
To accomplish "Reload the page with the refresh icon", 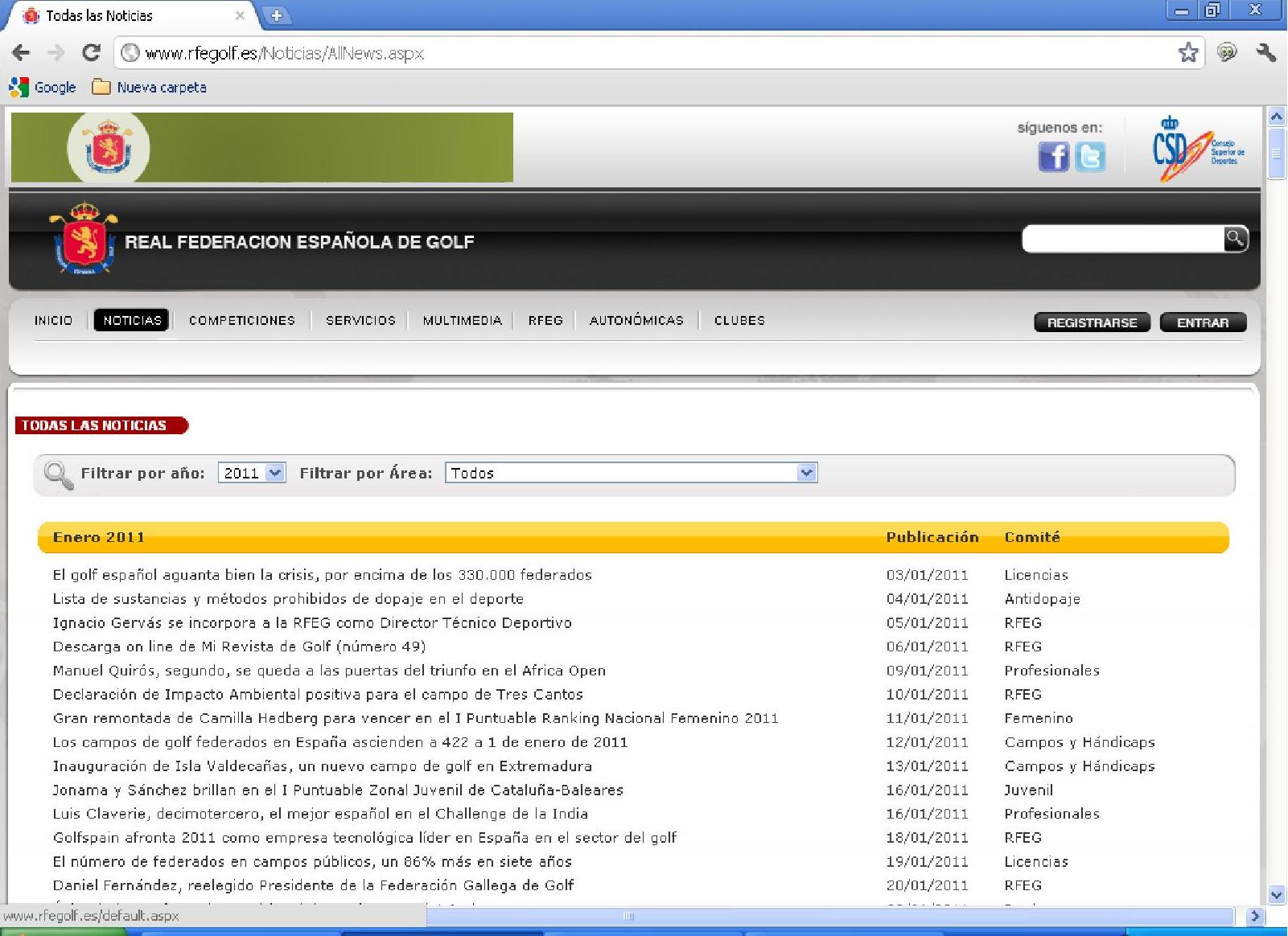I will tap(91, 53).
